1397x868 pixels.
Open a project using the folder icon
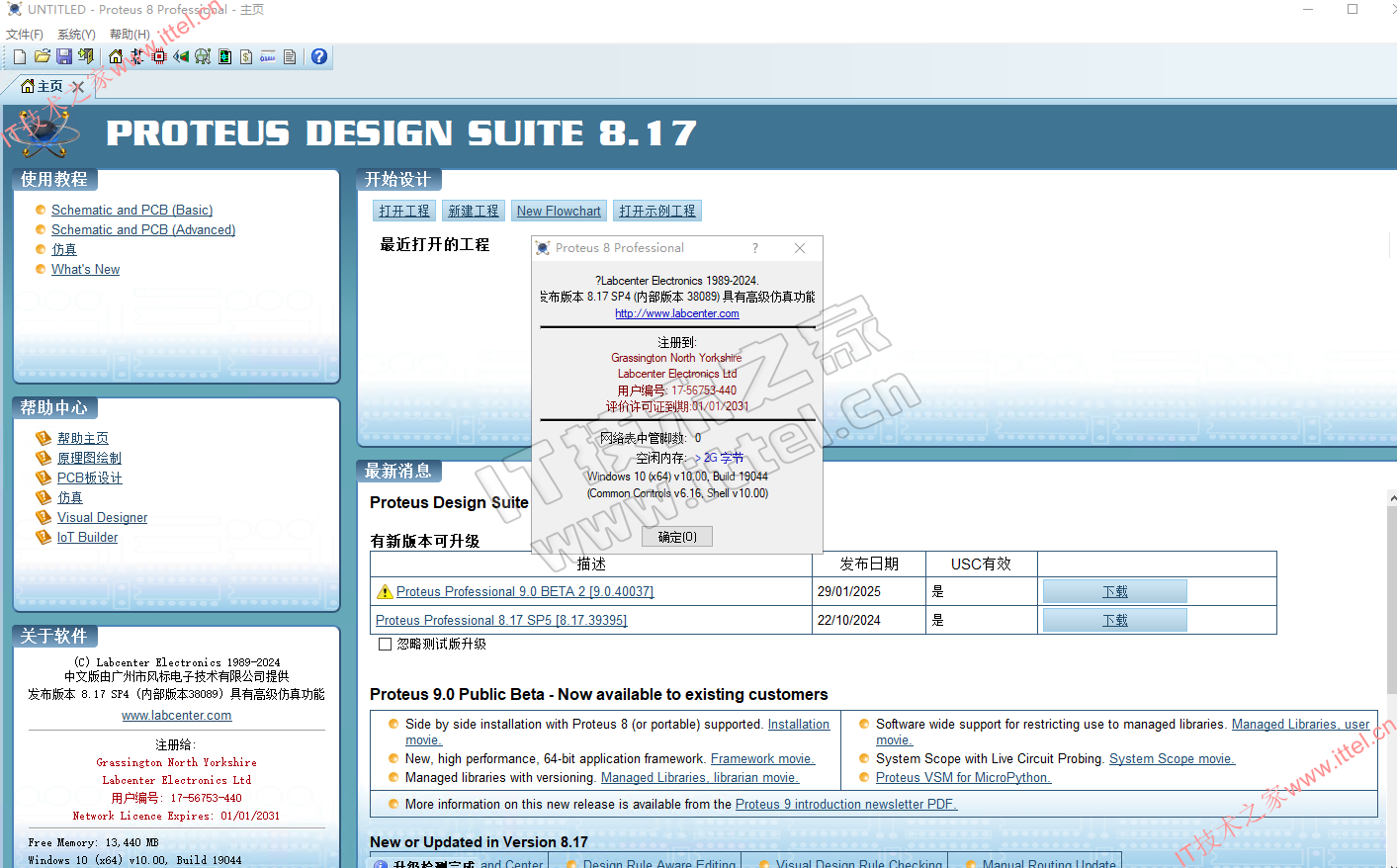(x=42, y=56)
